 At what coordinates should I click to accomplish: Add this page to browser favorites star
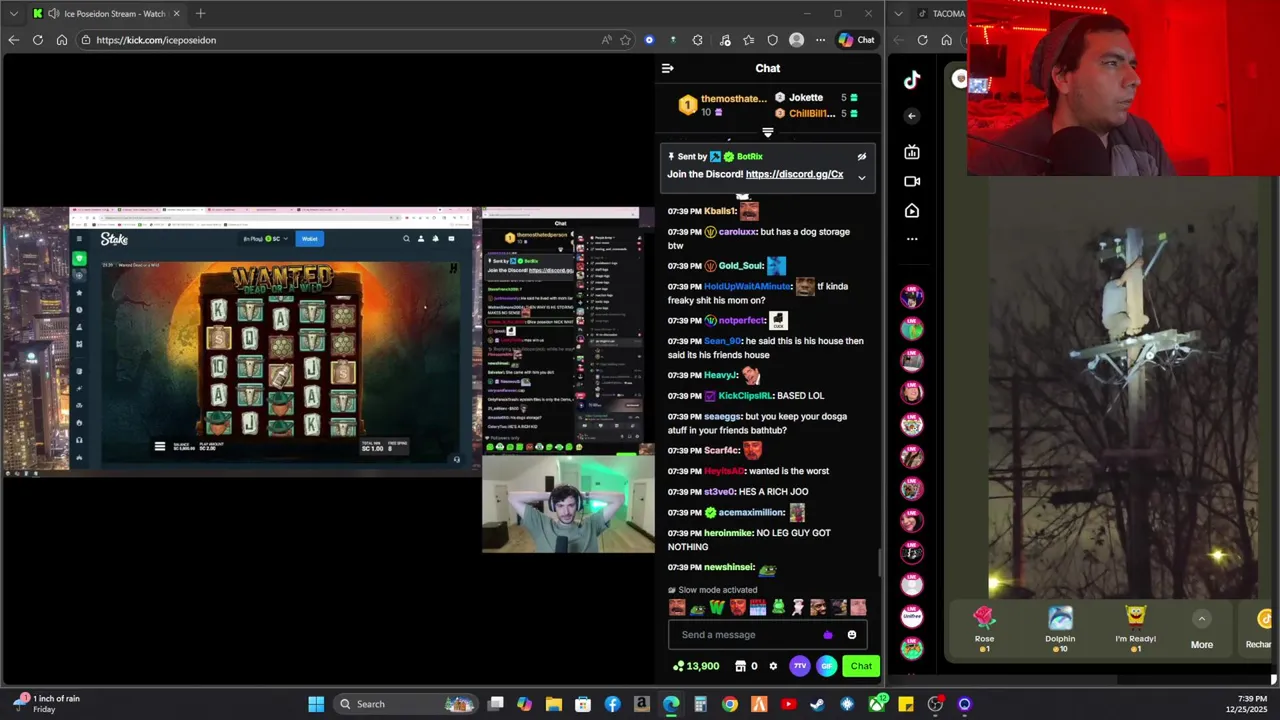coord(625,40)
